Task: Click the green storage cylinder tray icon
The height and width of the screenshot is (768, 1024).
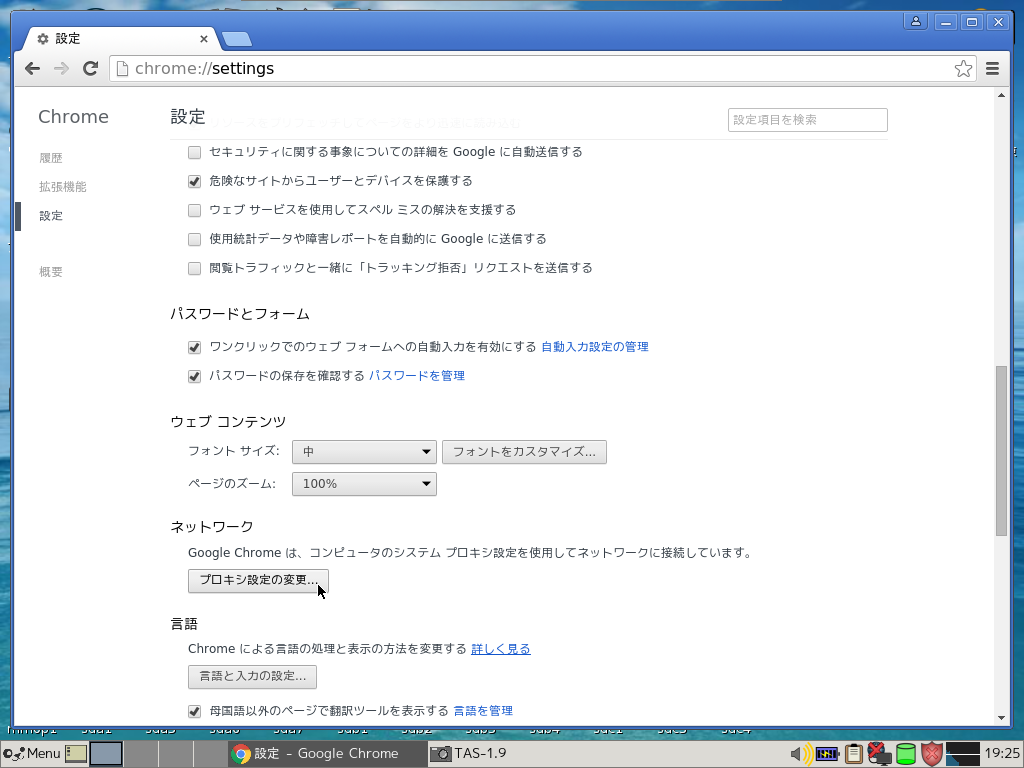Action: (906, 754)
